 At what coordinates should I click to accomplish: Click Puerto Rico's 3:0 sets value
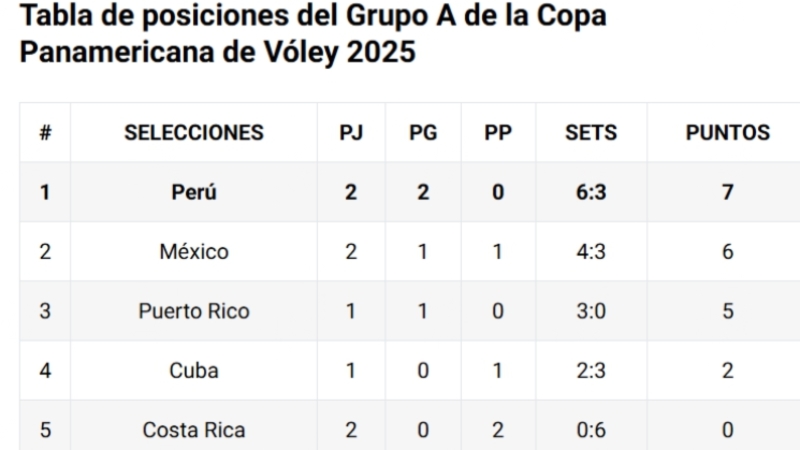[x=591, y=311]
